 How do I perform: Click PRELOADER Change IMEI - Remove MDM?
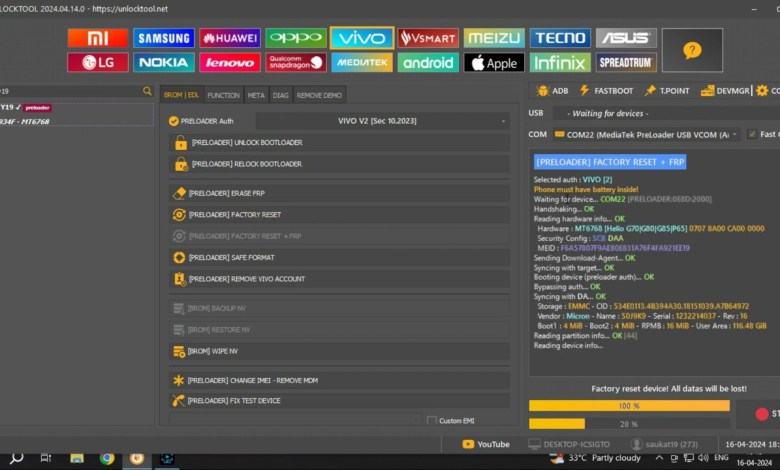click(339, 380)
